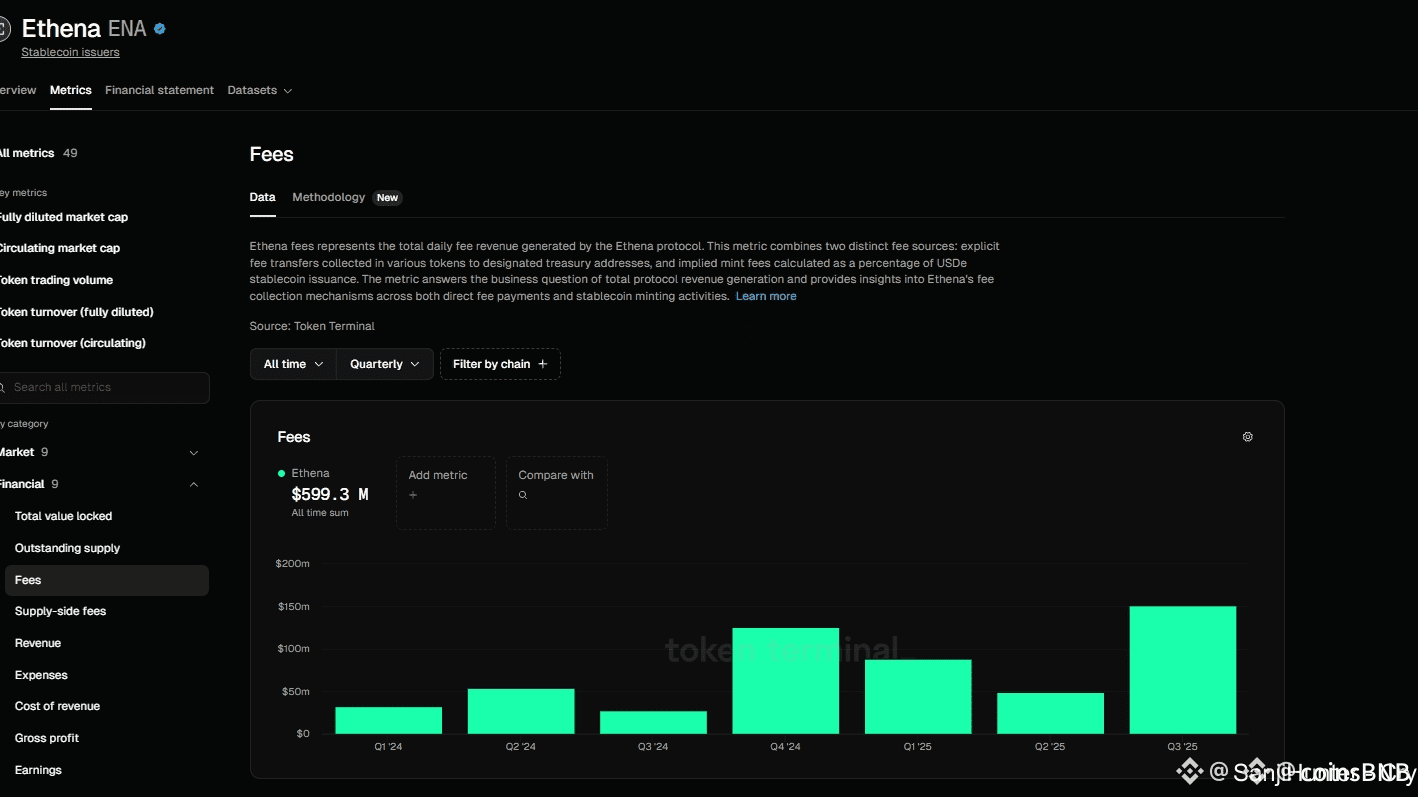Click the Source: Token Terminal text
1418x797 pixels.
coord(312,326)
